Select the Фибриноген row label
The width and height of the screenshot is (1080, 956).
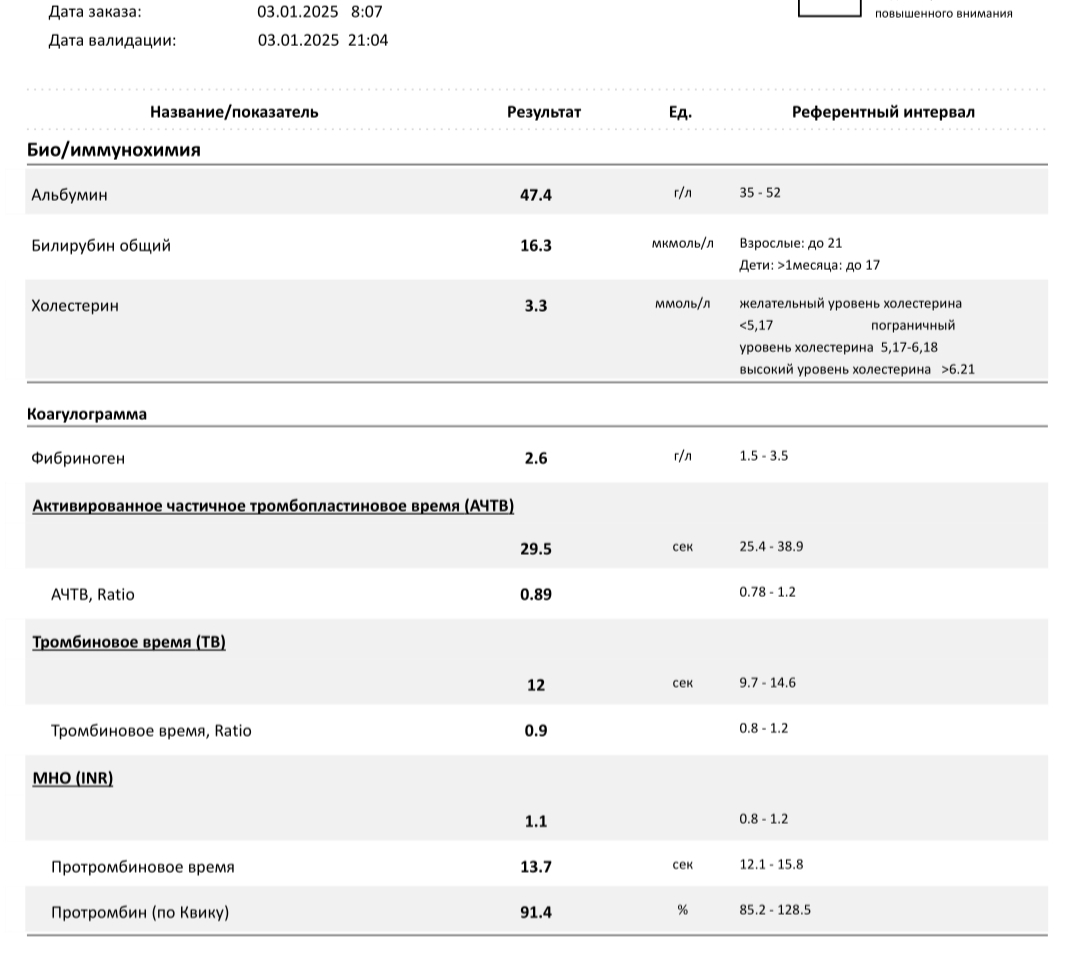(78, 459)
